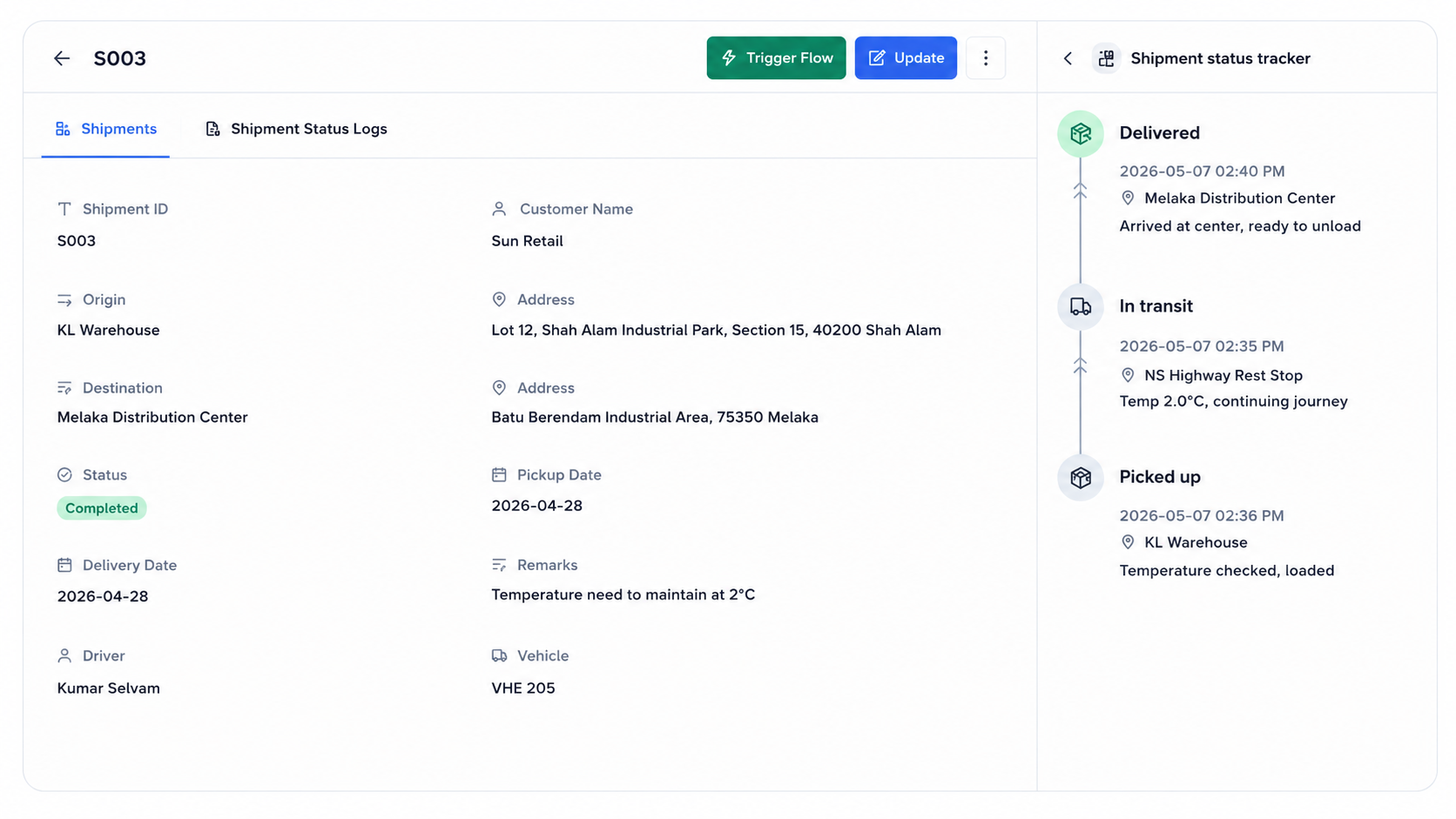Click the Pickup Date calendar icon
The image size is (1456, 819).
(499, 475)
